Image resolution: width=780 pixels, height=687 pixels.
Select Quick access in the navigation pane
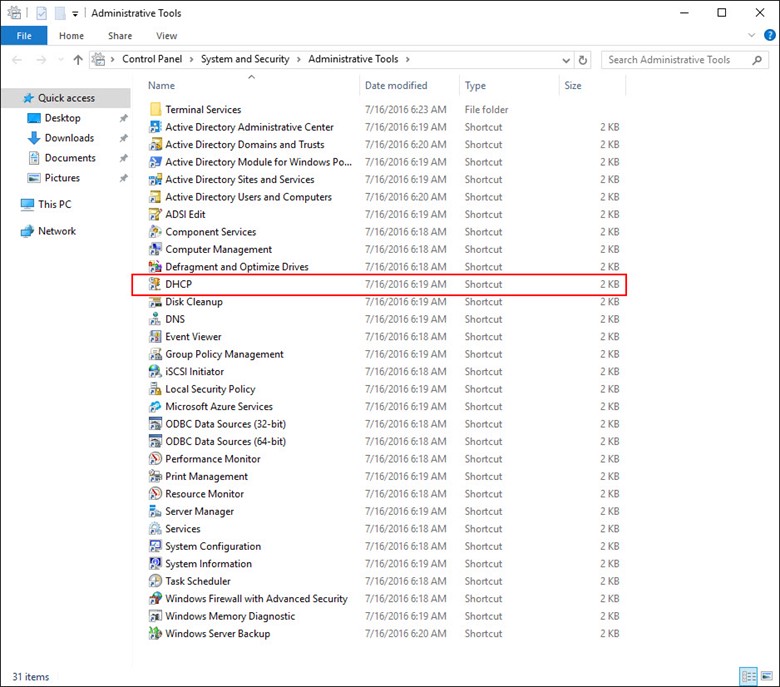pos(66,98)
